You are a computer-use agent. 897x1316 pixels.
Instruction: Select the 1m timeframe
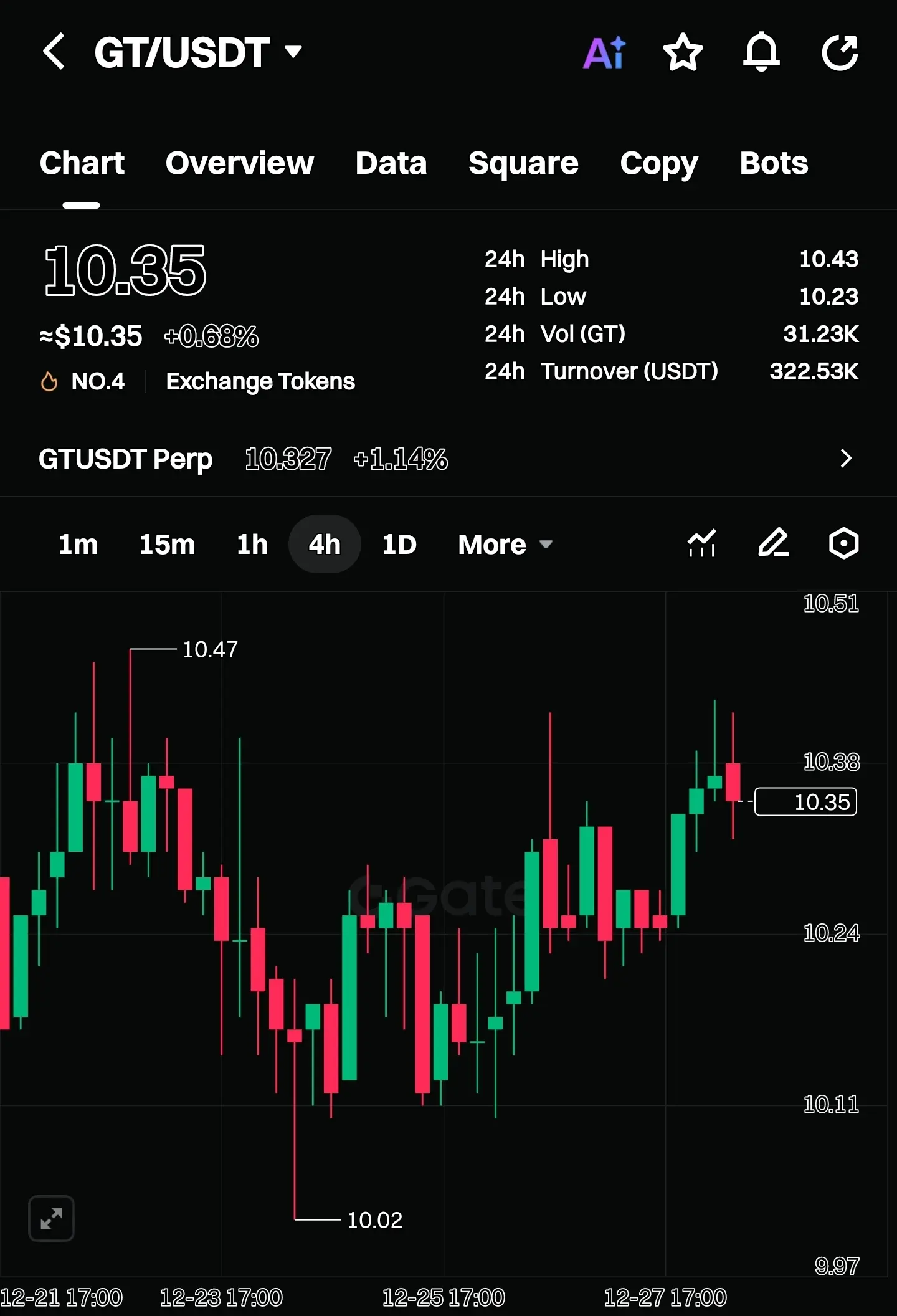(x=78, y=545)
